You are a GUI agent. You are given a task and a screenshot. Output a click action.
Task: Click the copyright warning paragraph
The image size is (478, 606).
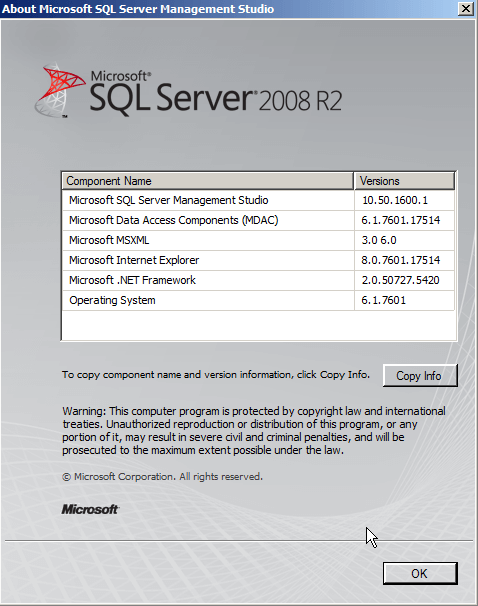(254, 431)
